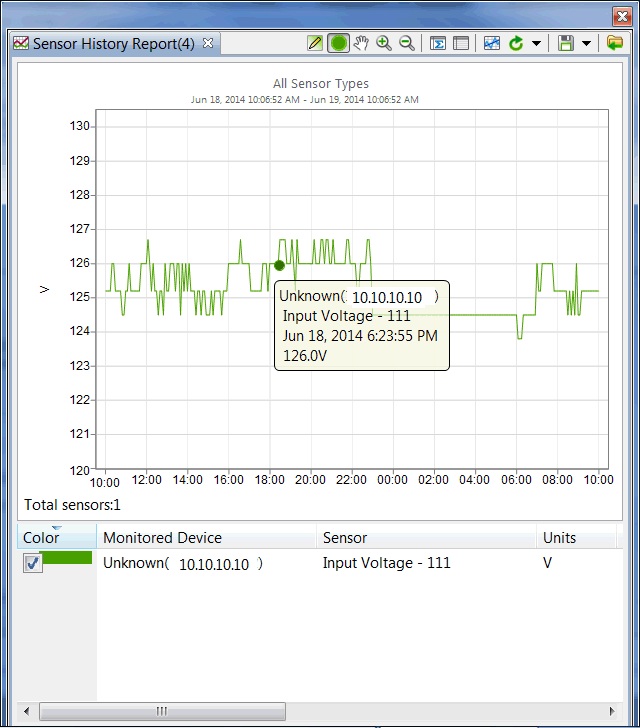Click Jun 18, 2014 6:23:55 PM tooltip line
Screen dimensions: 640x728
[360, 336]
